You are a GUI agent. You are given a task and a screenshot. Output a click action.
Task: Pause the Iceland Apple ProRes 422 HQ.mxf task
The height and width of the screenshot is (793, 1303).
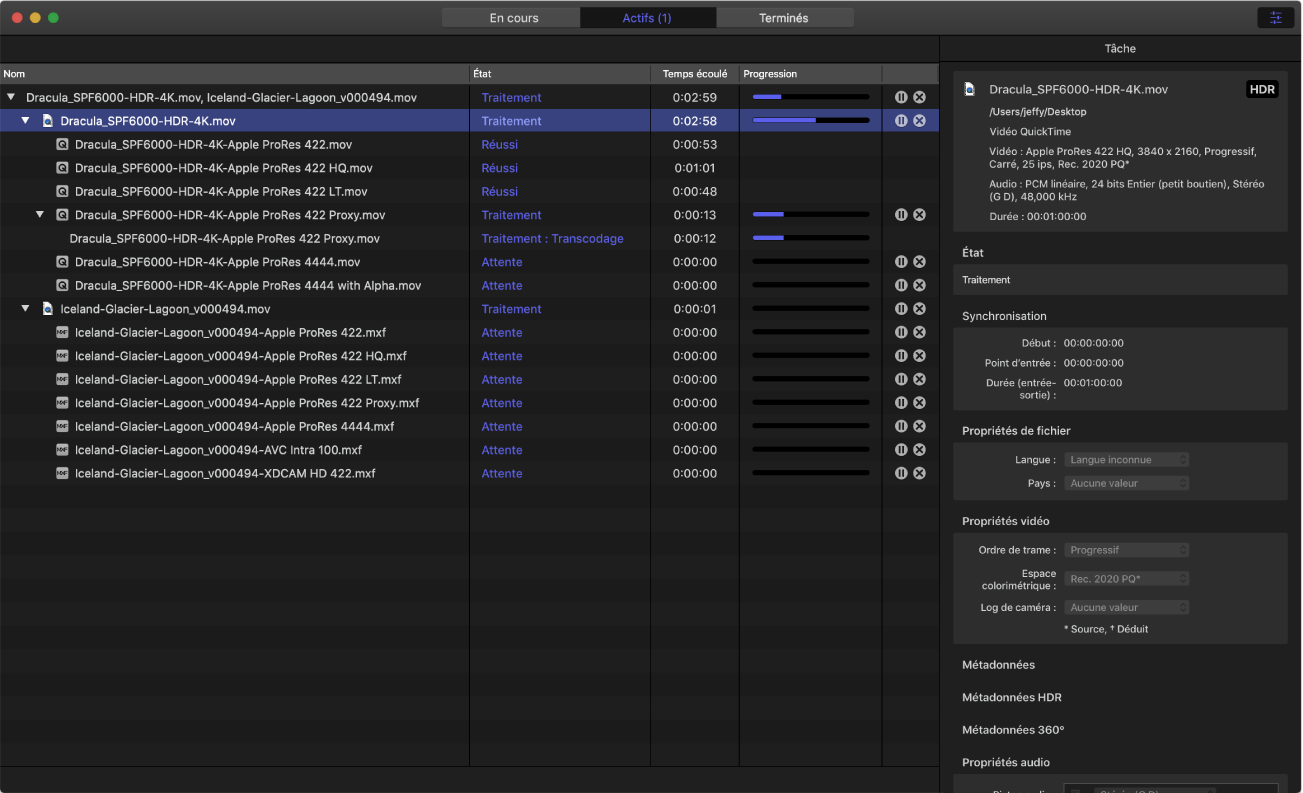point(901,356)
